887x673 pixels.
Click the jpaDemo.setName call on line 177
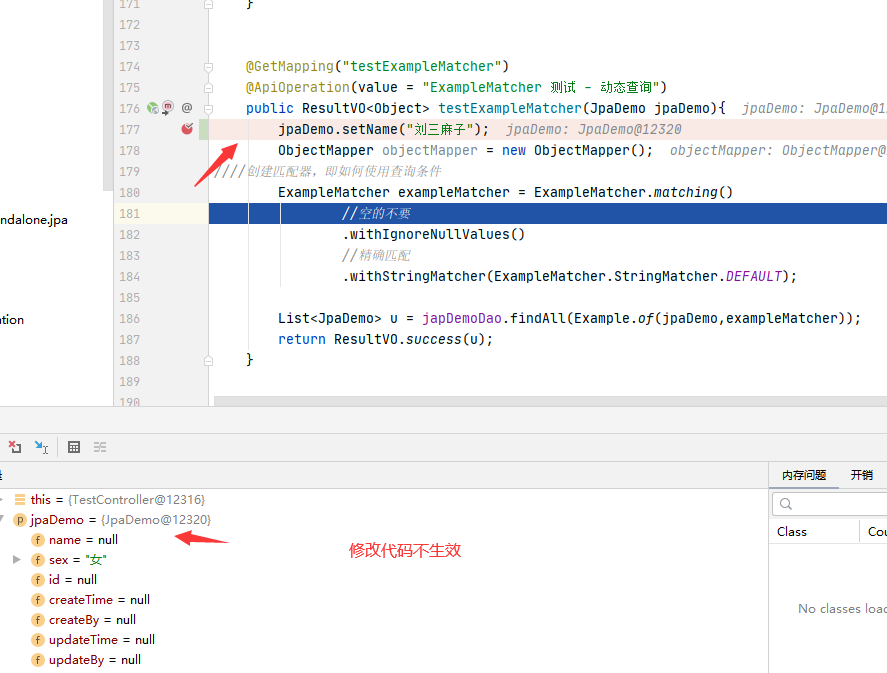[383, 129]
